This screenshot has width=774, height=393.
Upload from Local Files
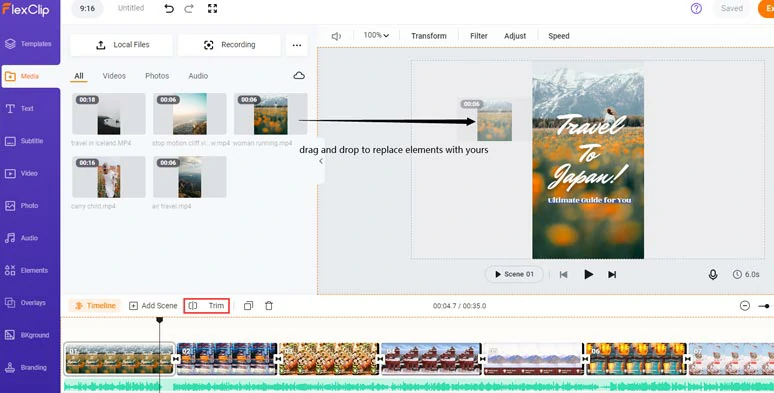pyautogui.click(x=121, y=45)
